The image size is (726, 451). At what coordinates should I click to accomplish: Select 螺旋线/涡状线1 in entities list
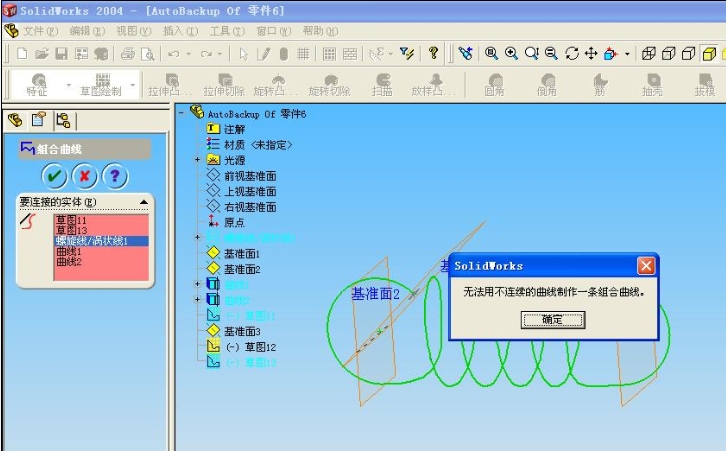point(101,241)
